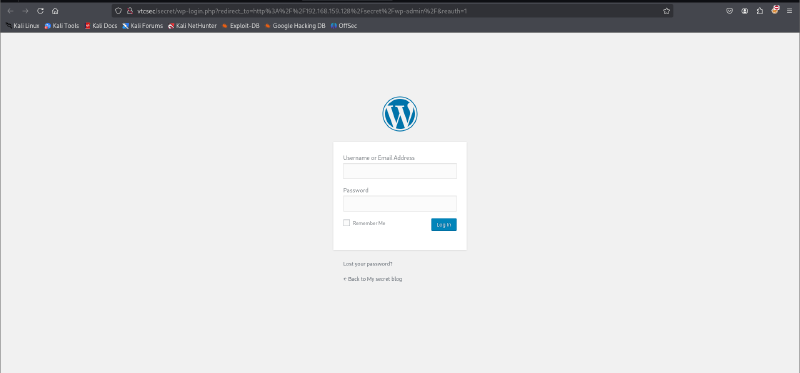Image resolution: width=800 pixels, height=373 pixels.
Task: Click the WordPress logo
Action: [400, 114]
